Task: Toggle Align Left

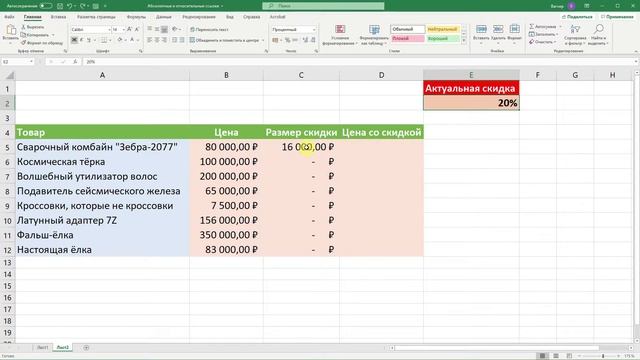Action: (150, 40)
